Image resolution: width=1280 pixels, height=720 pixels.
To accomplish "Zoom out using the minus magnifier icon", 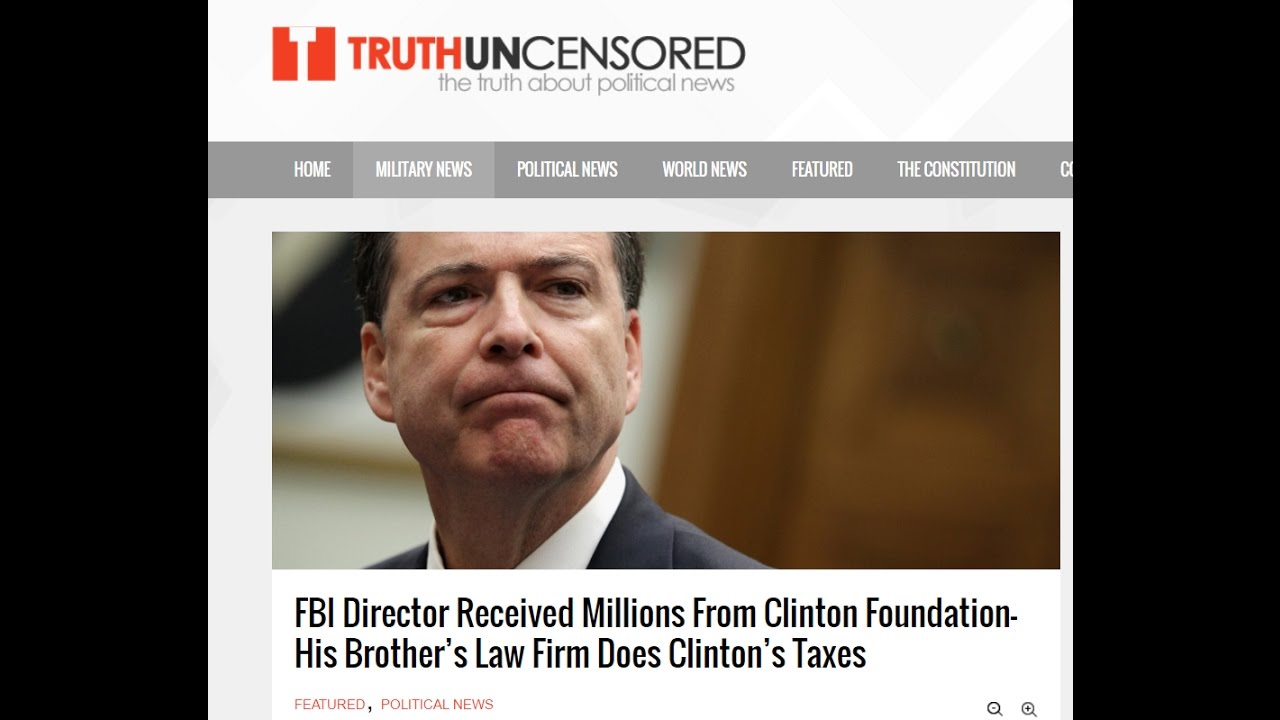I will pyautogui.click(x=995, y=709).
